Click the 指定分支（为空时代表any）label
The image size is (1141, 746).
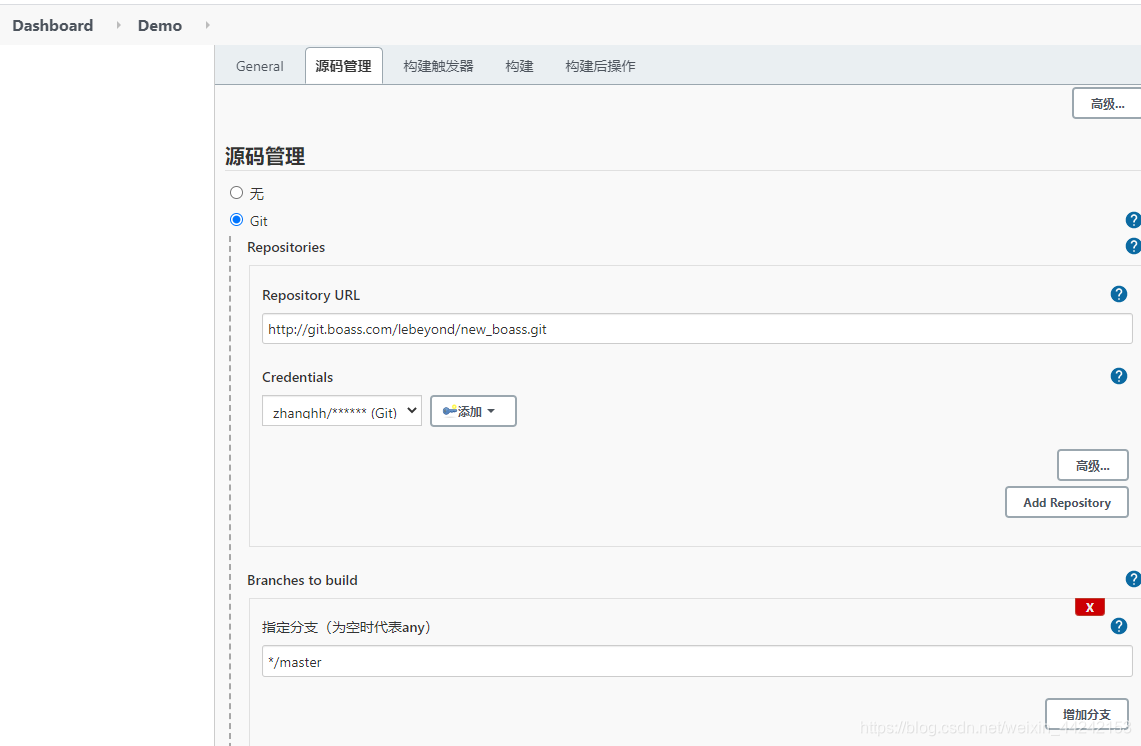click(348, 627)
